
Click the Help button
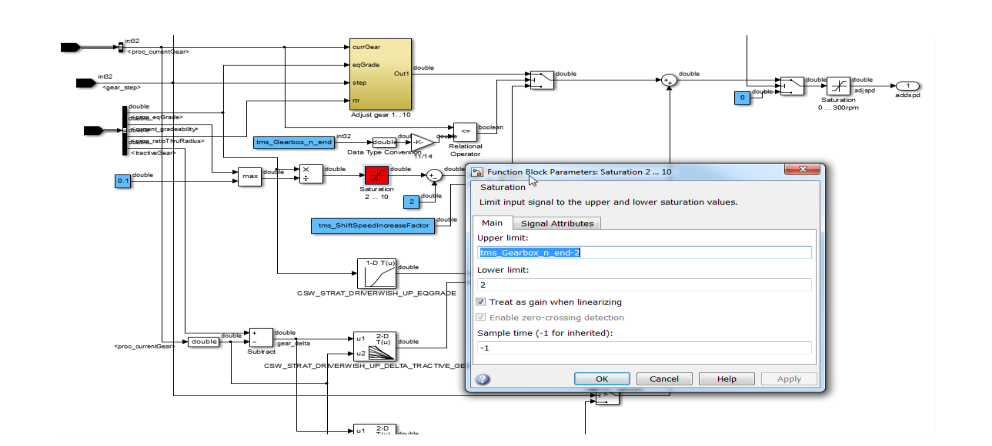tap(726, 379)
